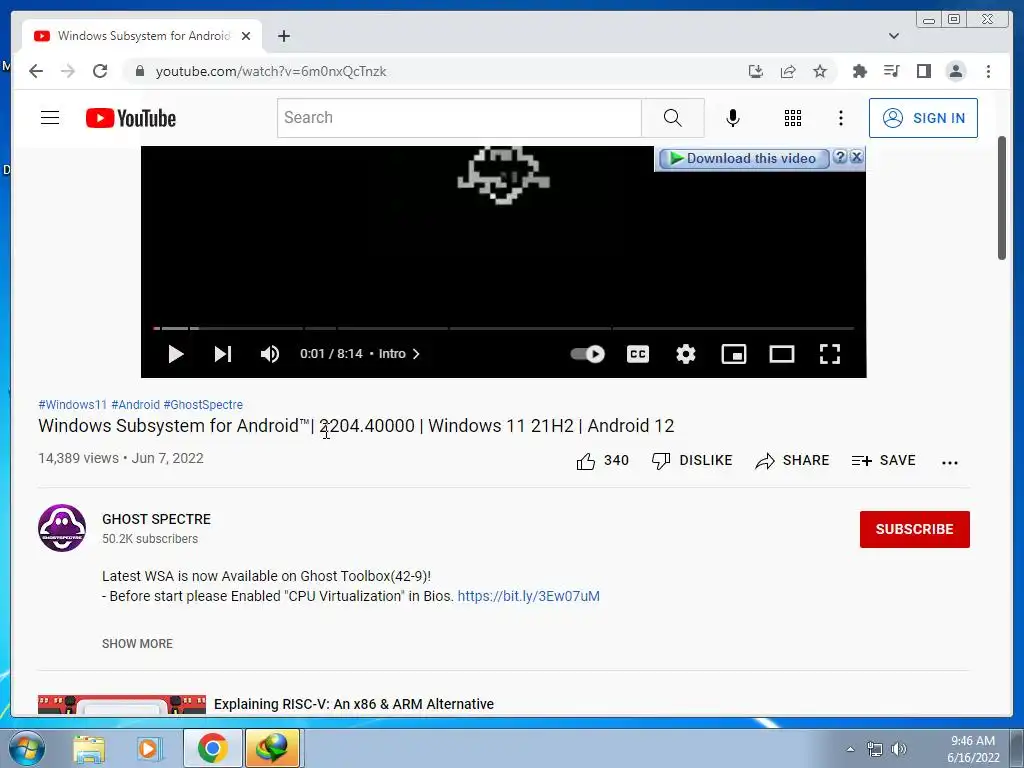The image size is (1024, 768).
Task: Go back to previous page
Action: point(36,71)
